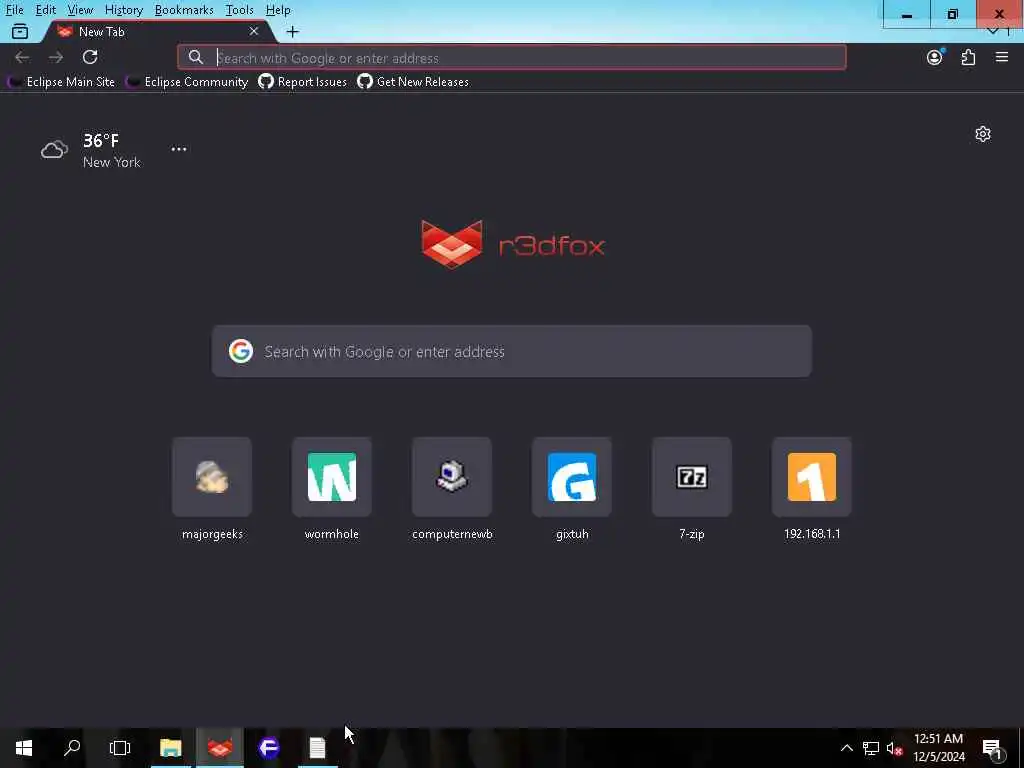Open new tab personalize gear icon
Viewport: 1024px width, 768px height.
tap(982, 134)
